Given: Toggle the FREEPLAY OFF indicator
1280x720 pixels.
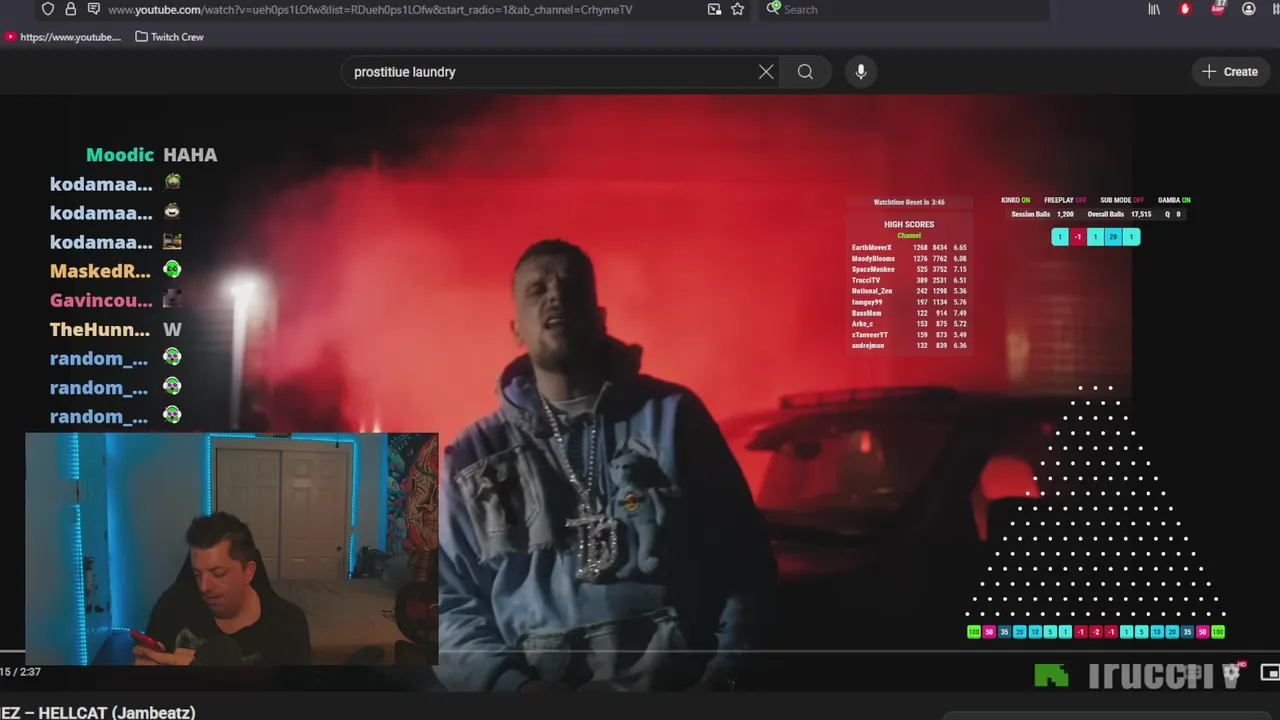Looking at the screenshot, I should [1065, 200].
